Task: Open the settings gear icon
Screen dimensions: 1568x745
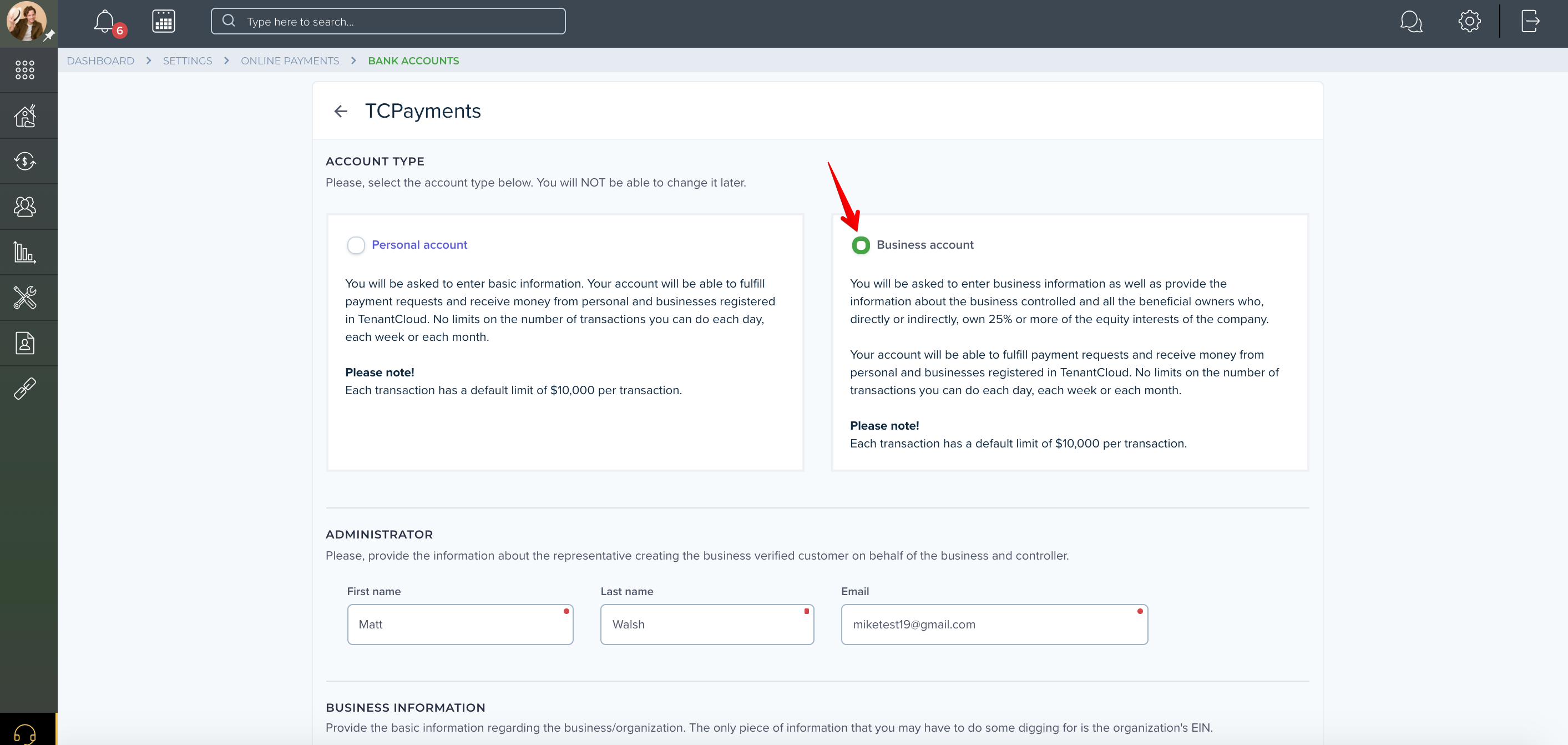Action: 1469,21
